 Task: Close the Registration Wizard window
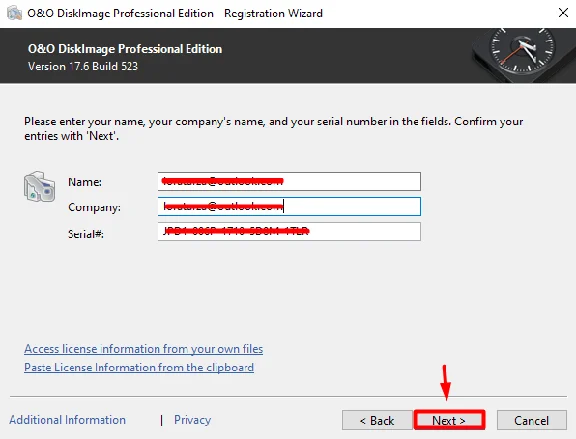(x=563, y=13)
